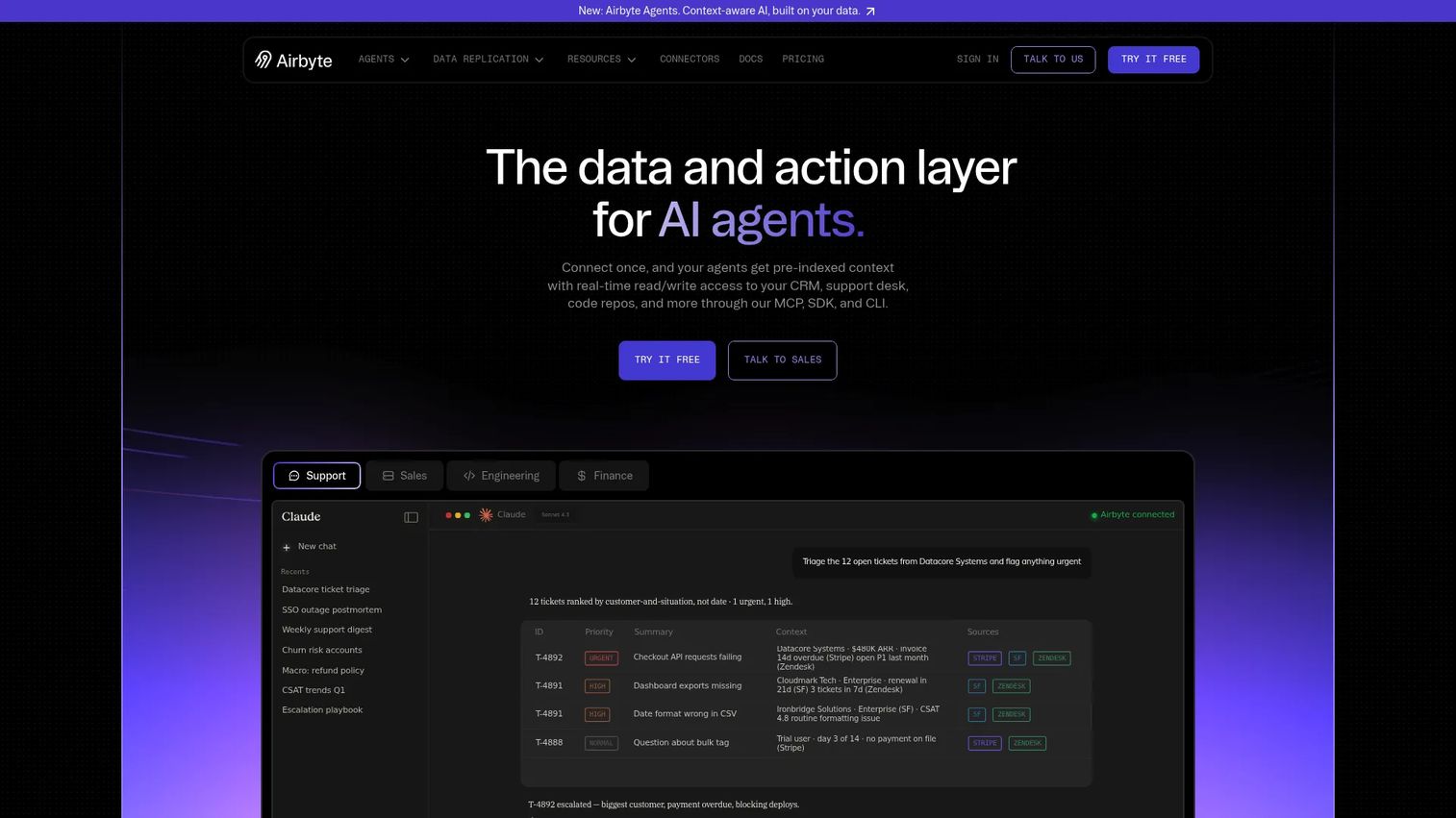
Task: Click the code brackets icon on Engineering tab
Action: 469,476
